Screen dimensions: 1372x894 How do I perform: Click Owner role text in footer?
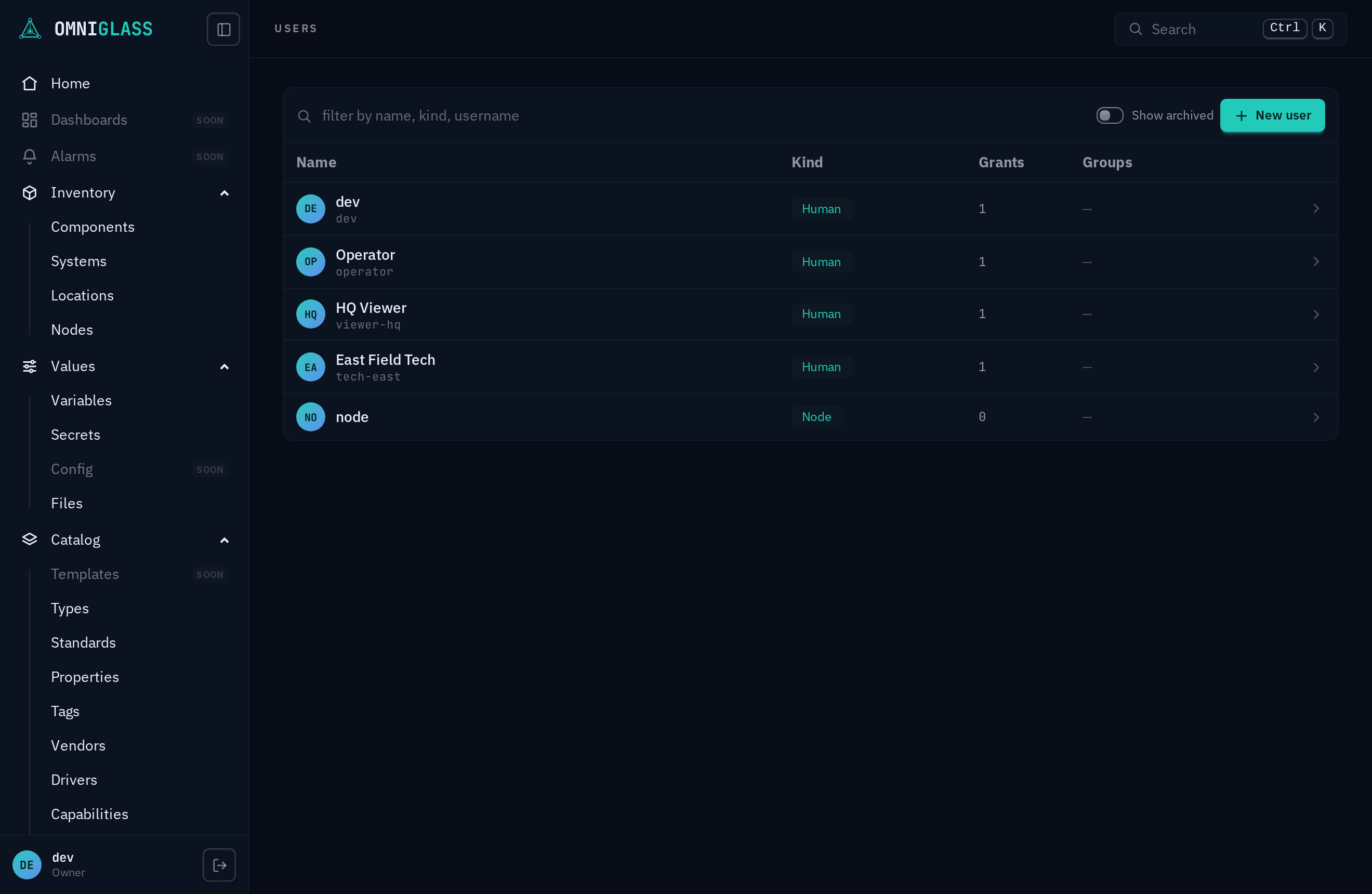69,873
